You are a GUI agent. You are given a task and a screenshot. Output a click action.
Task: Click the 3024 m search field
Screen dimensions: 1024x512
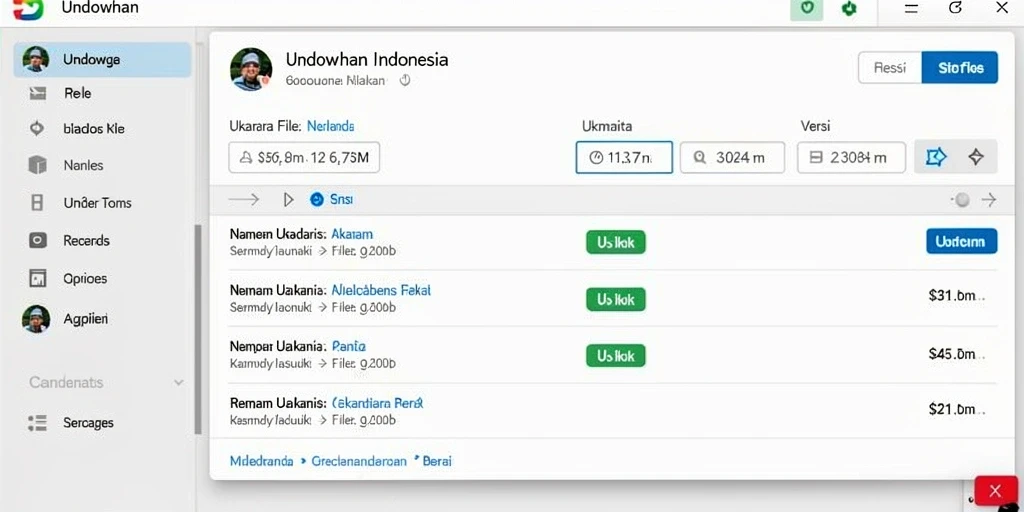tap(732, 157)
